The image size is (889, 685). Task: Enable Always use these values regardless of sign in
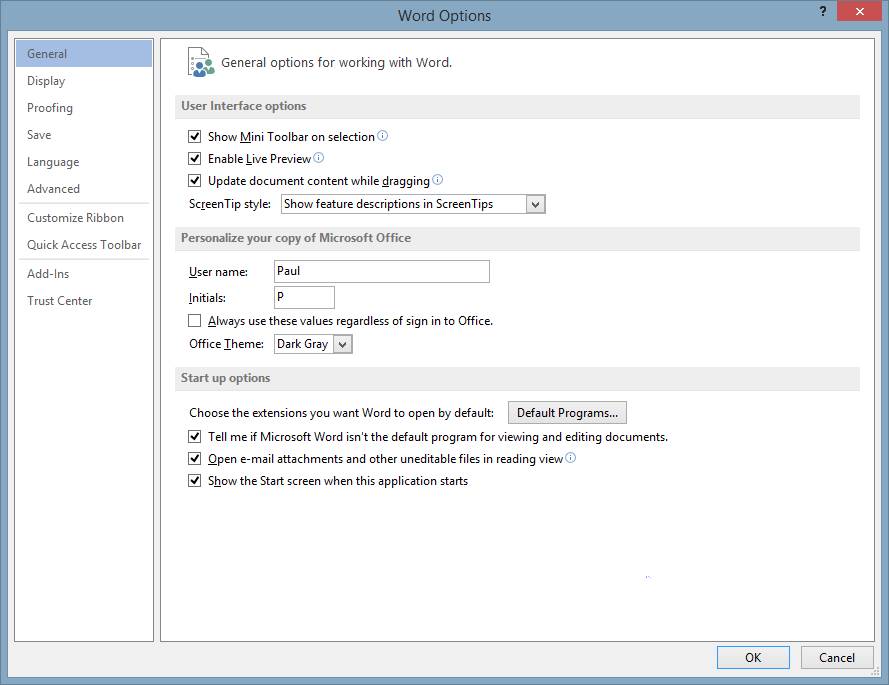pyautogui.click(x=195, y=320)
